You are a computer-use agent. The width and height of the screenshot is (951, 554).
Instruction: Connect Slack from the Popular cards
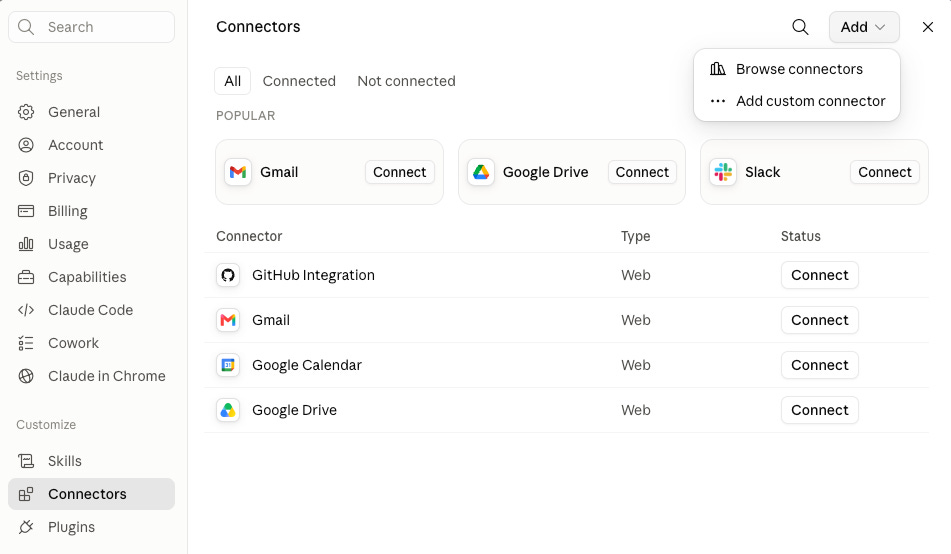click(x=884, y=172)
